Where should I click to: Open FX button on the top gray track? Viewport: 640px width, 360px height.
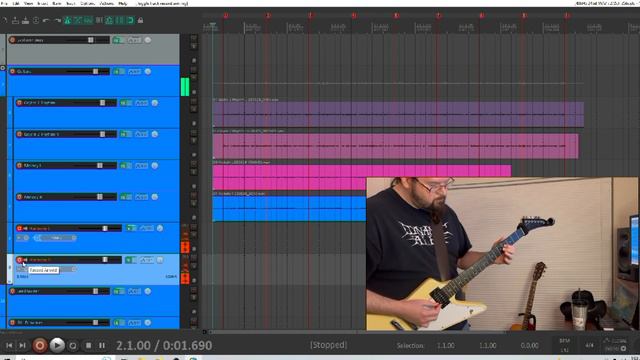point(135,40)
